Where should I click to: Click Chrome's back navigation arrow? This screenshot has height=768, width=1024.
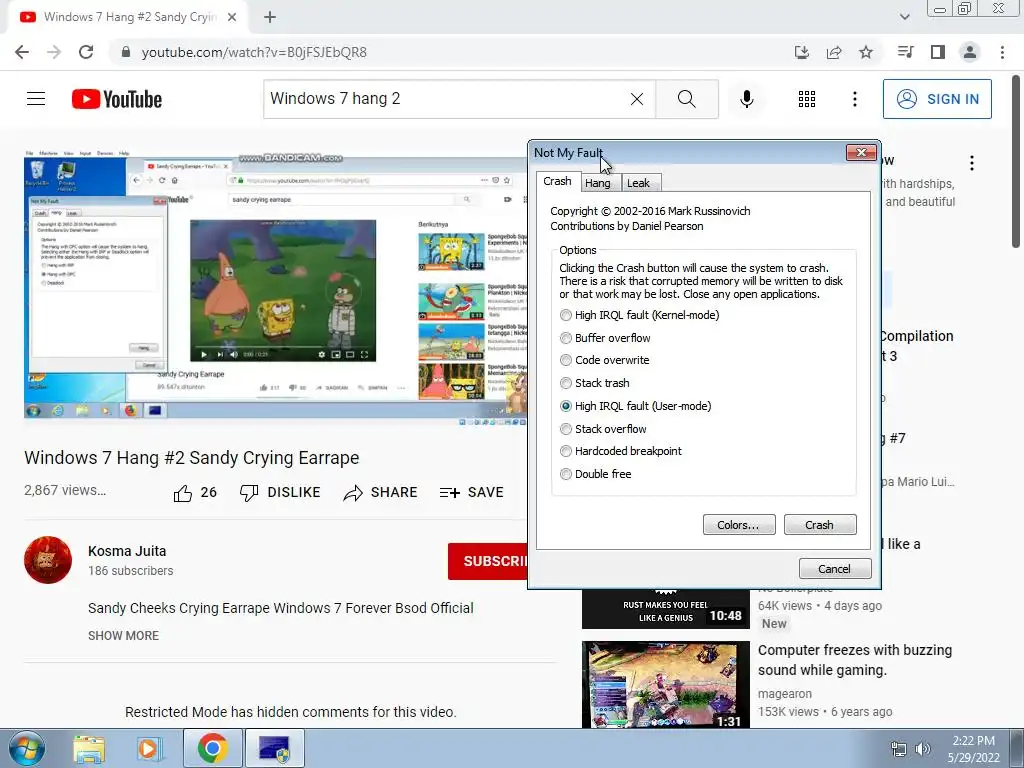pyautogui.click(x=22, y=52)
